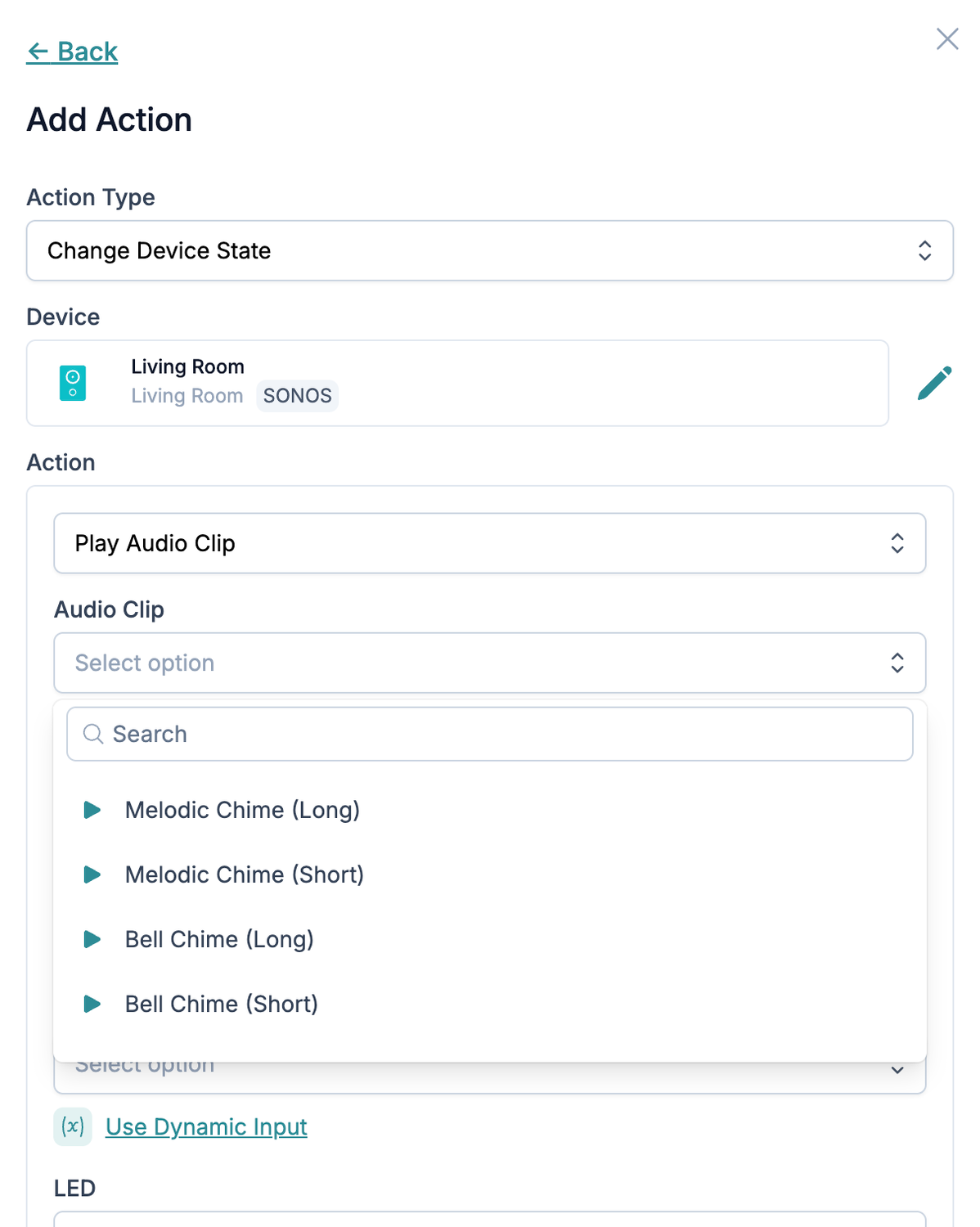Play preview of Melodic Chime (Short)
This screenshot has width=980, height=1227.
coord(92,874)
